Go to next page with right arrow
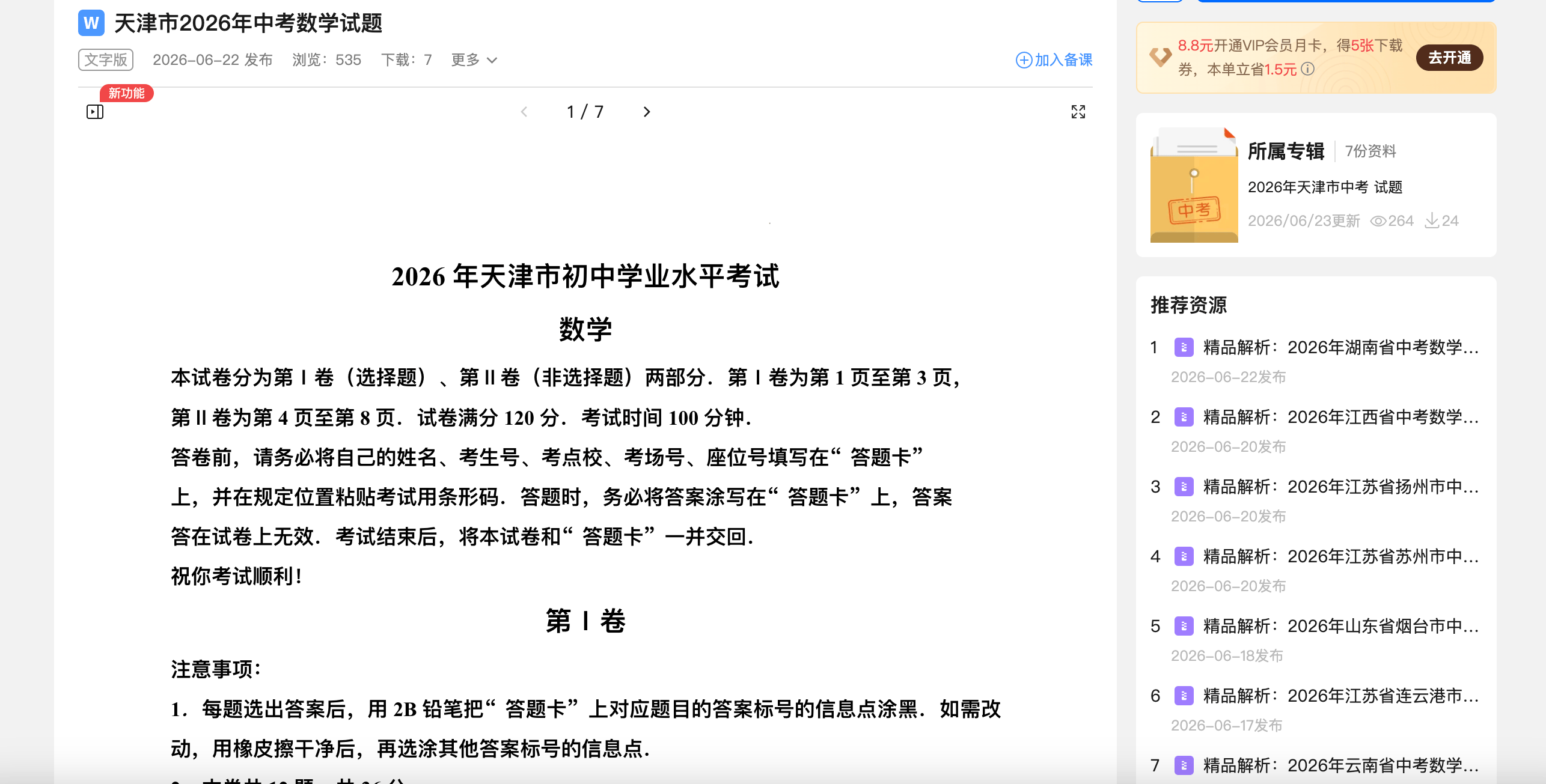 647,112
